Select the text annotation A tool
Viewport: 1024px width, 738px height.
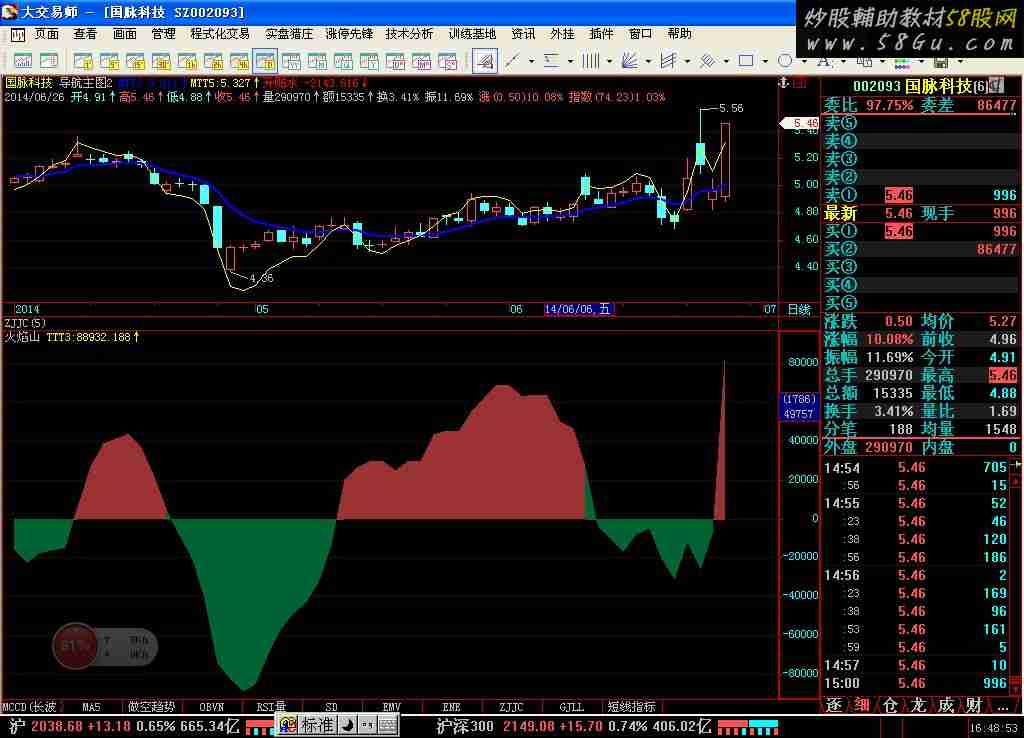coord(824,61)
